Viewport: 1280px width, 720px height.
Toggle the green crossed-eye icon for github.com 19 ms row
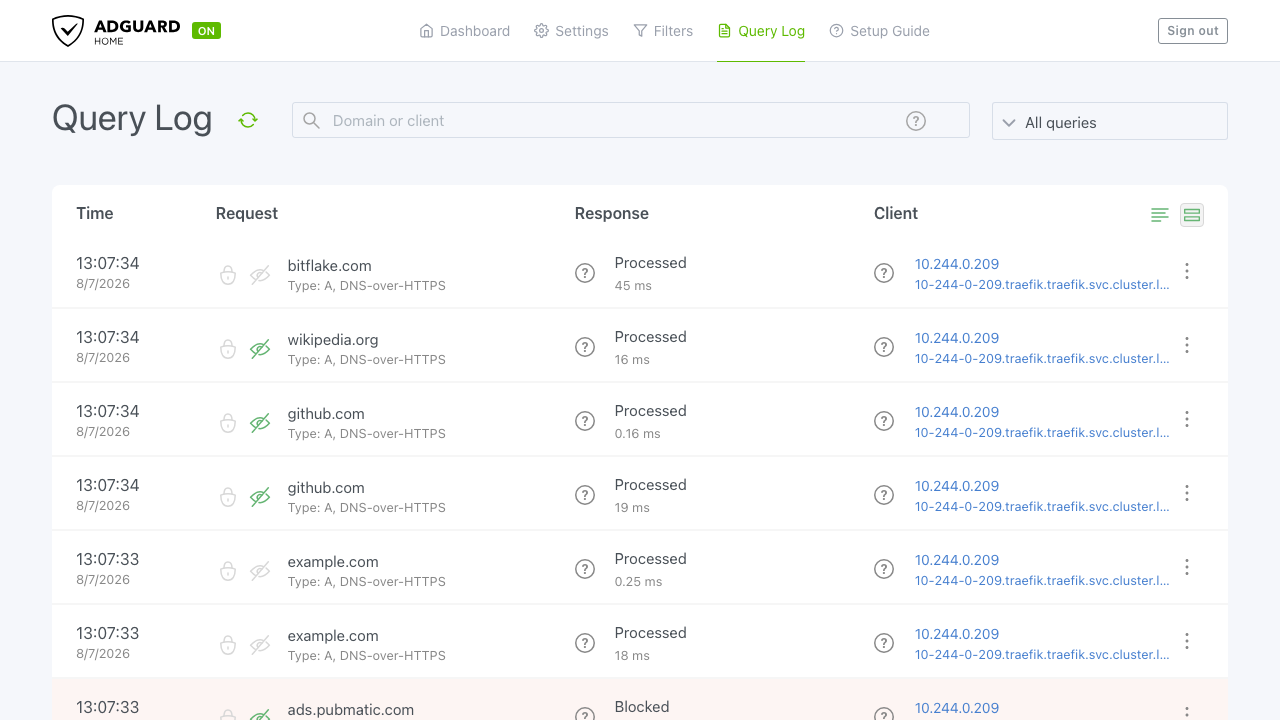pos(260,497)
